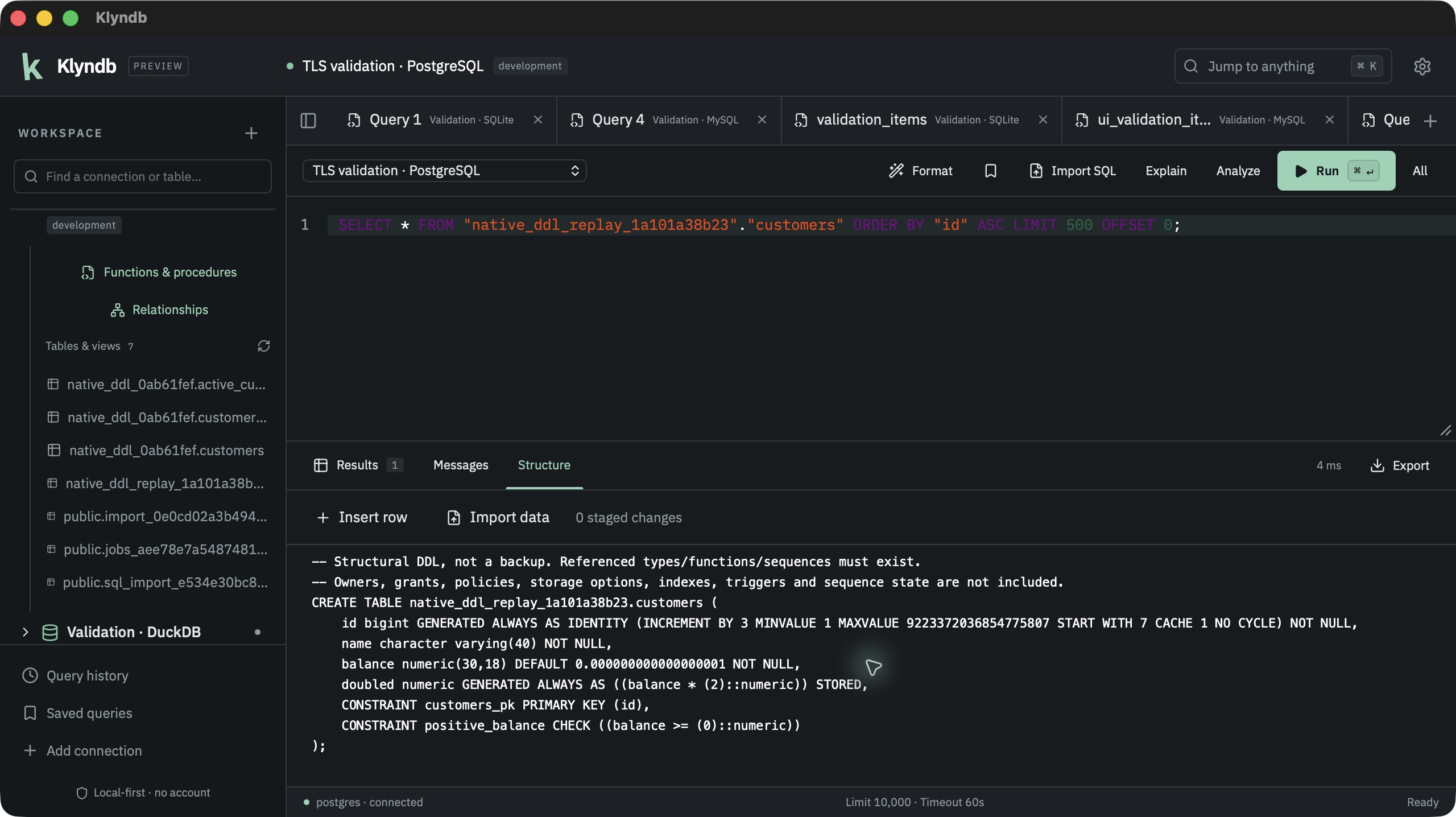Click the Query history clock icon
The width and height of the screenshot is (1456, 817).
tap(30, 675)
